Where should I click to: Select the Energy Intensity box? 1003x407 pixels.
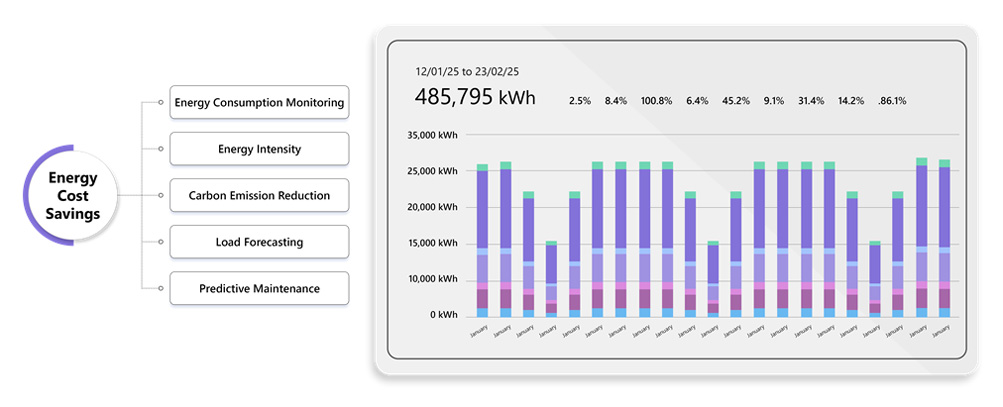point(259,149)
